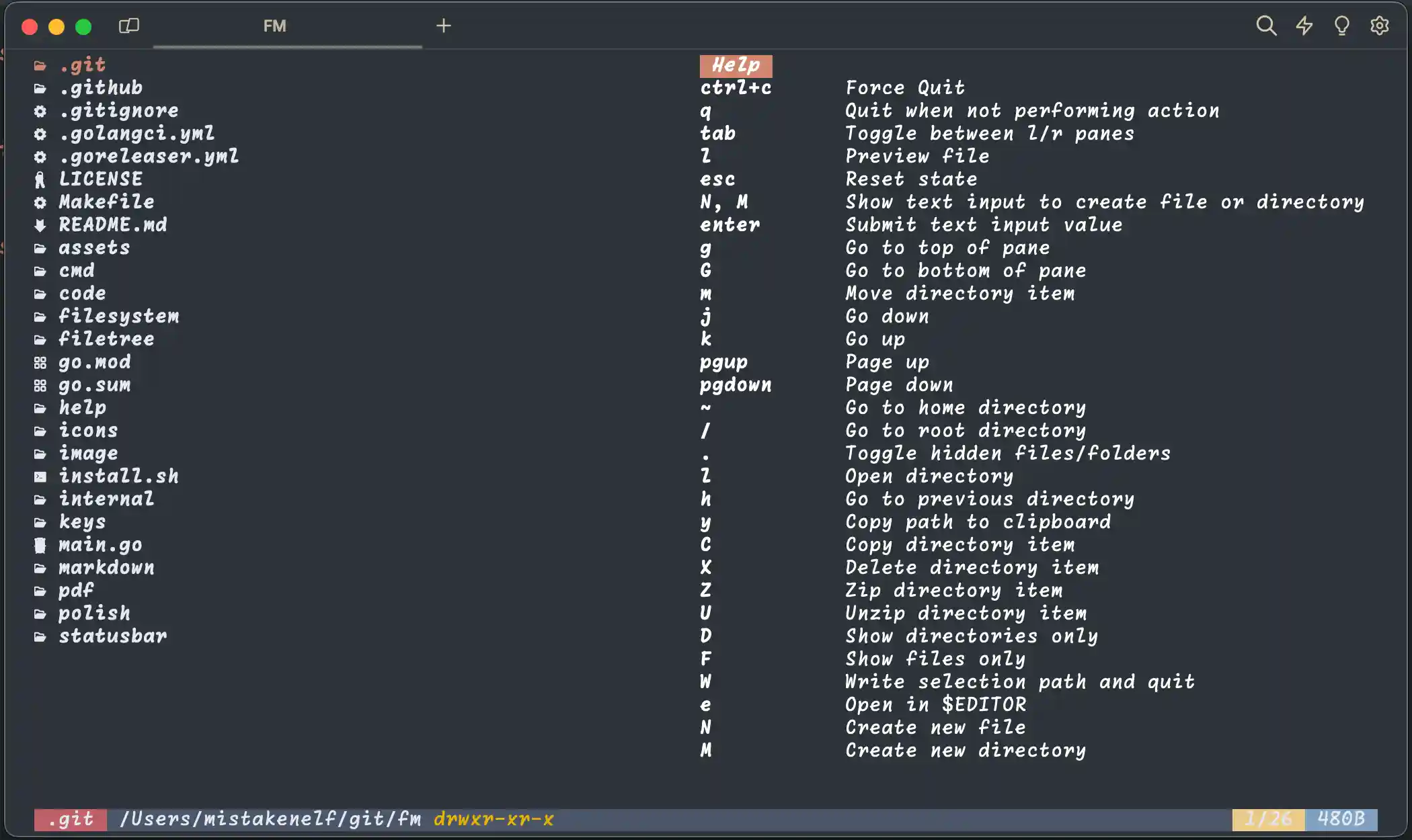Select the FM tab
This screenshot has height=840, width=1412.
[274, 26]
